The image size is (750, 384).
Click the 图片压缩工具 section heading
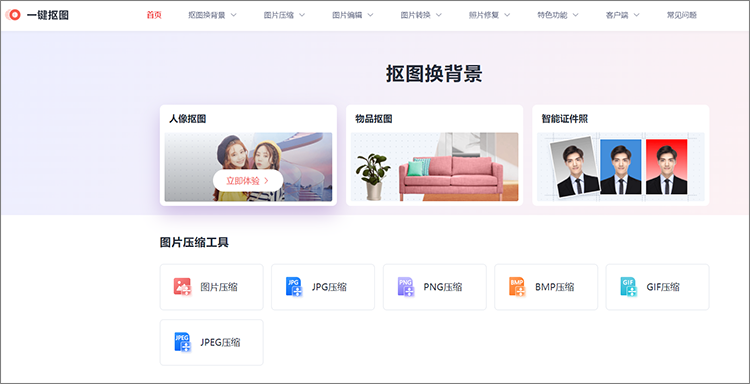pyautogui.click(x=194, y=242)
